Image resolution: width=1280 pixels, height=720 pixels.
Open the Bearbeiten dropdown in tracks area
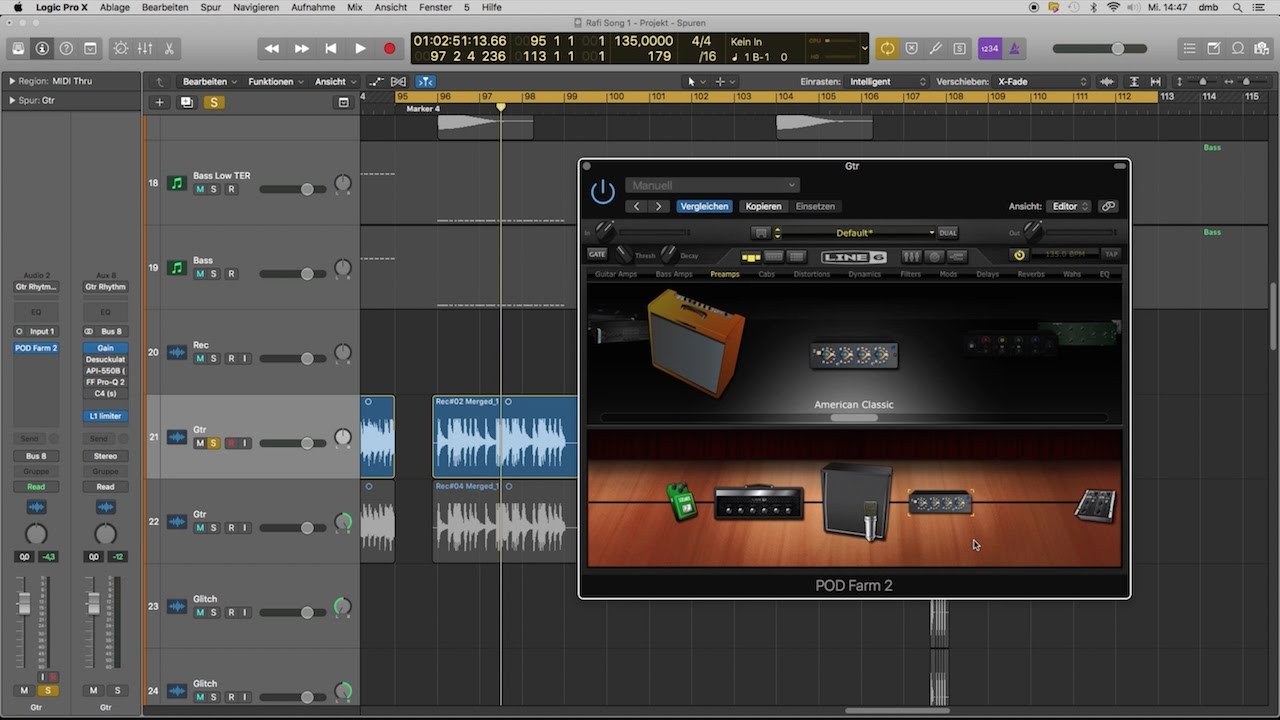(210, 82)
